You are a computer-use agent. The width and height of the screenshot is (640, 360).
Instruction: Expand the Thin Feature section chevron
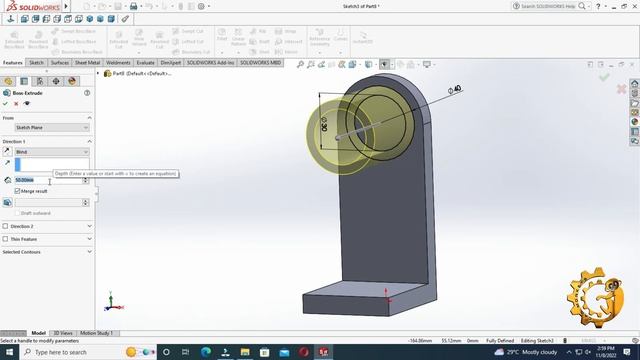coord(89,239)
